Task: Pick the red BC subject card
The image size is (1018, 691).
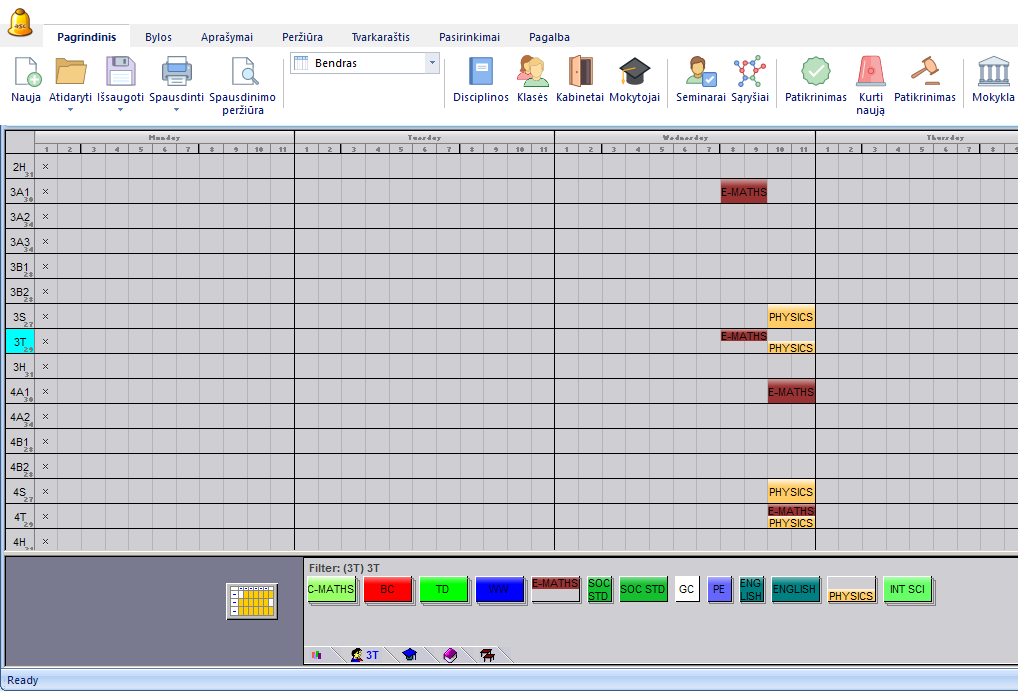Action: pos(387,590)
